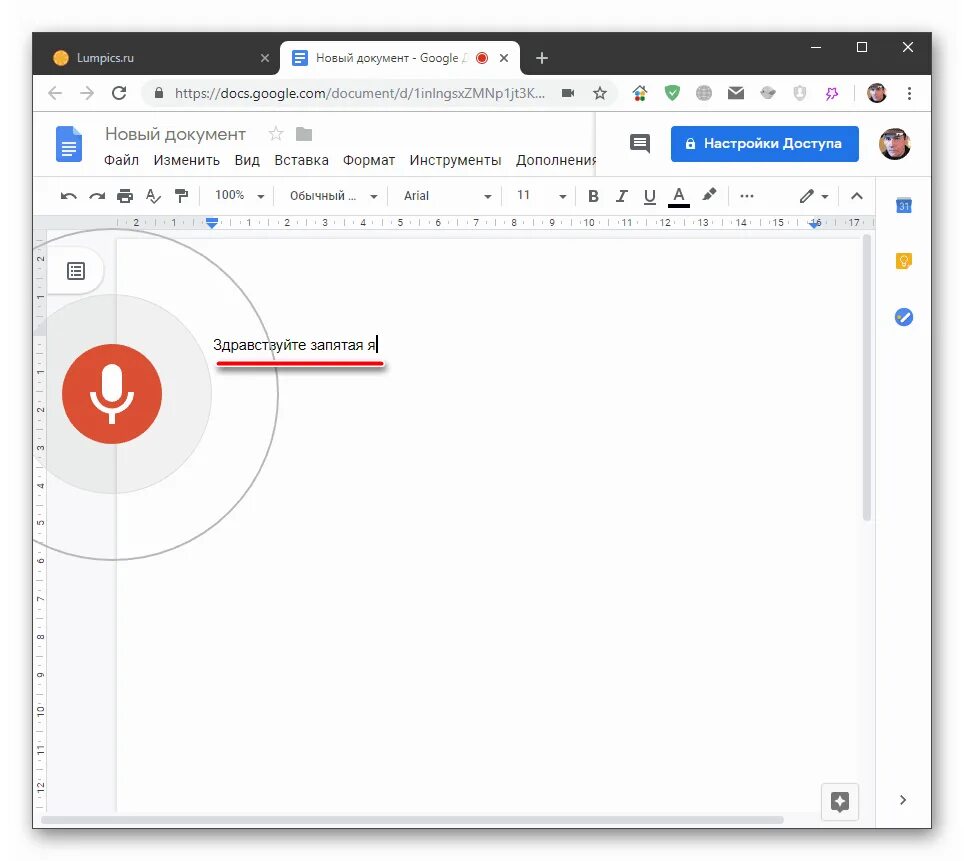Switch to the Lumpics.ru tab

coord(157,58)
